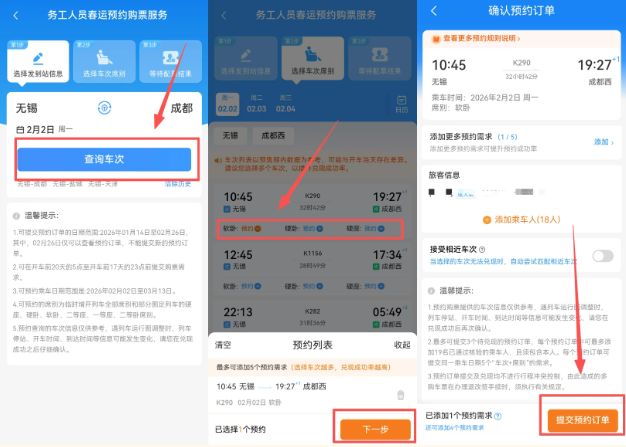This screenshot has height=447, width=626.
Task: Select 硬卧 option for K1156 train
Action: click(x=303, y=286)
